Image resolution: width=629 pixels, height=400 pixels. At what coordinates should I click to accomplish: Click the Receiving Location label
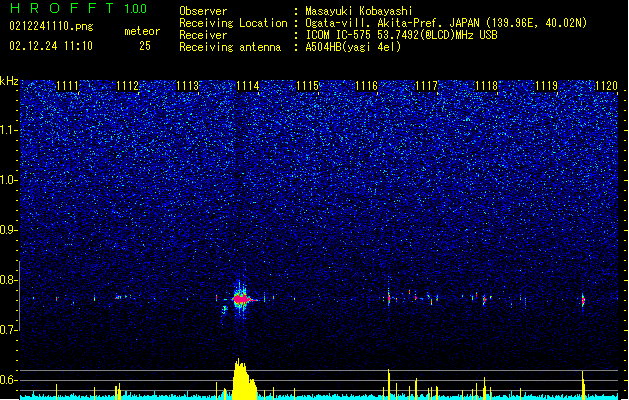pos(233,23)
